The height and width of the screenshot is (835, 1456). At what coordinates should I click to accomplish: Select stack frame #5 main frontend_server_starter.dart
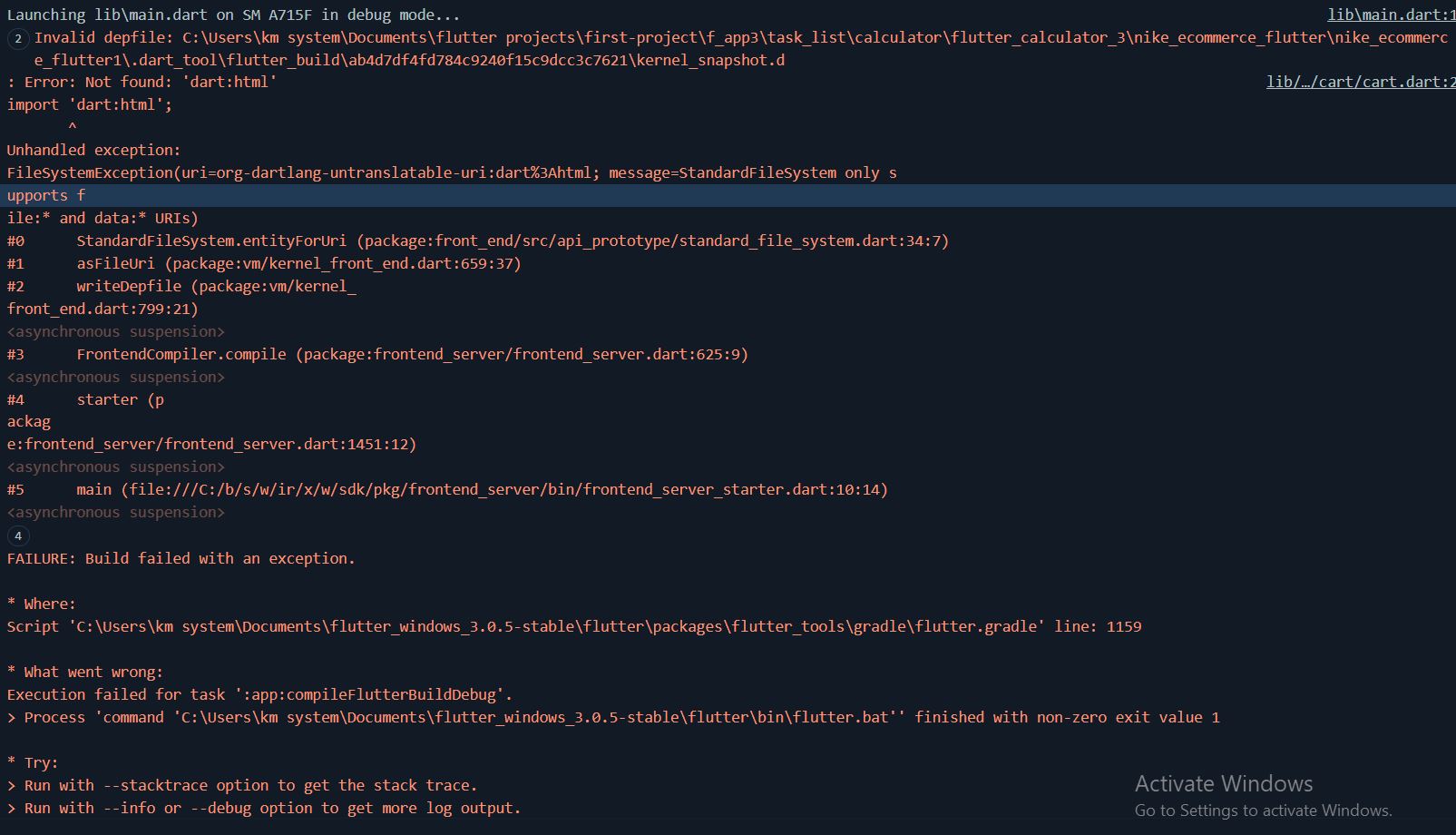pyautogui.click(x=447, y=489)
